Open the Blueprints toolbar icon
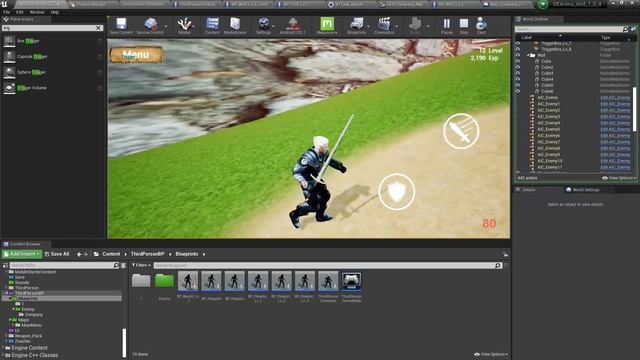Image resolution: width=640 pixels, height=360 pixels. [x=356, y=26]
